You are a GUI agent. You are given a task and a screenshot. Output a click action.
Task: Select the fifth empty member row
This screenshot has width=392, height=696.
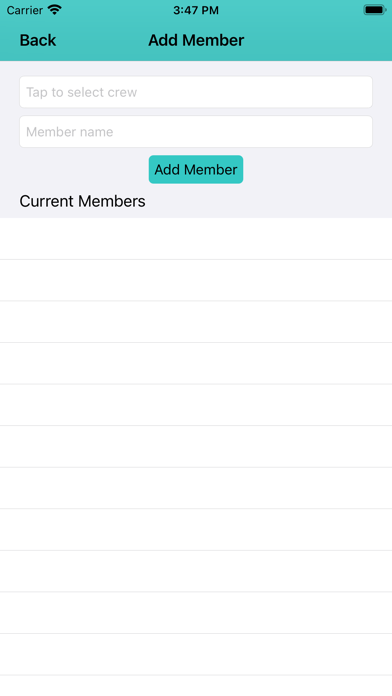196,405
